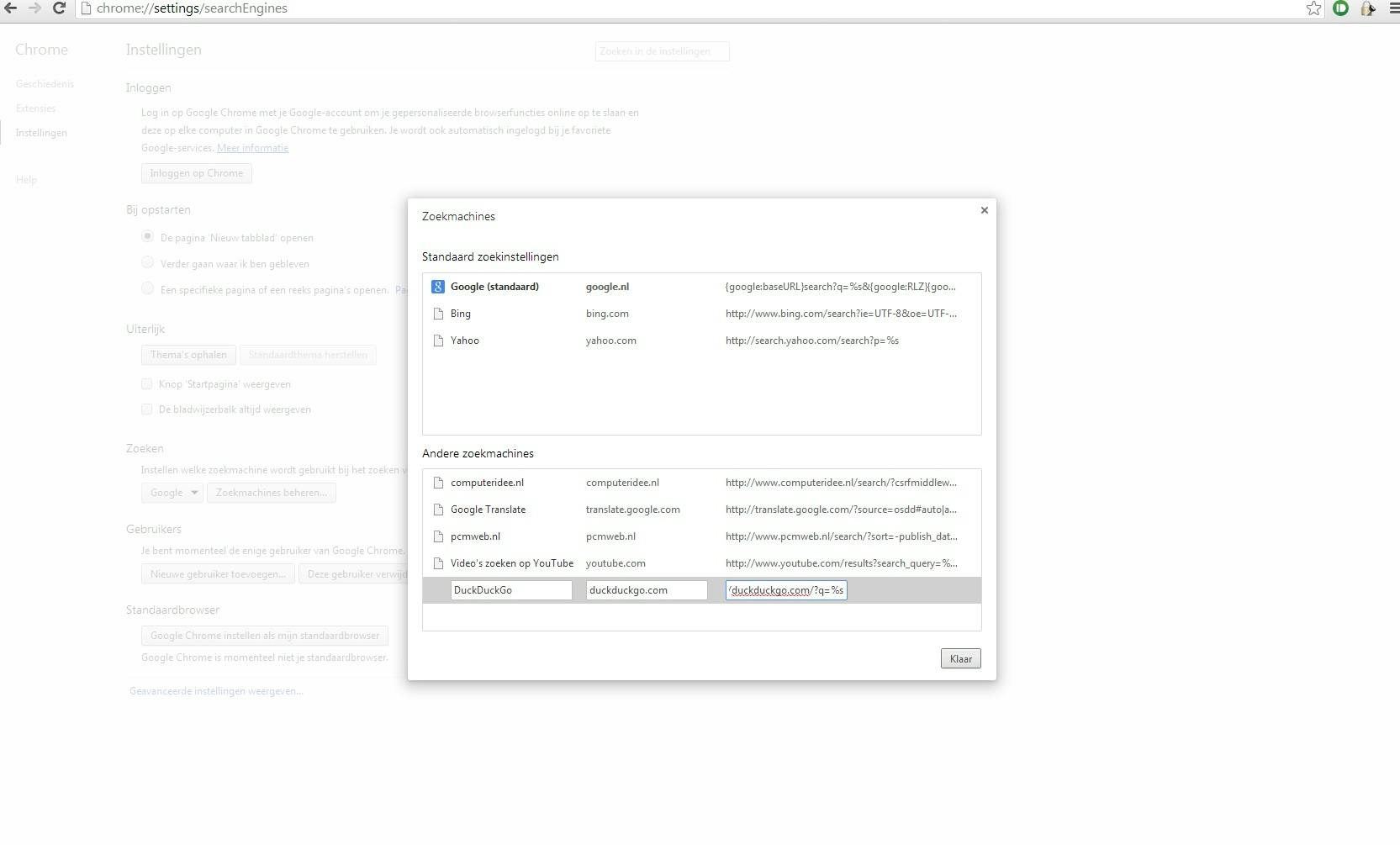Select the Google (standaard) search engine row
The image size is (1400, 845).
(702, 287)
